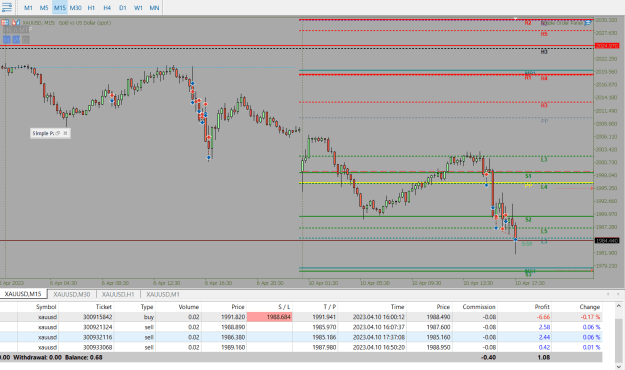Select sell order ticket 300932116
The image size is (625, 370).
point(301,337)
